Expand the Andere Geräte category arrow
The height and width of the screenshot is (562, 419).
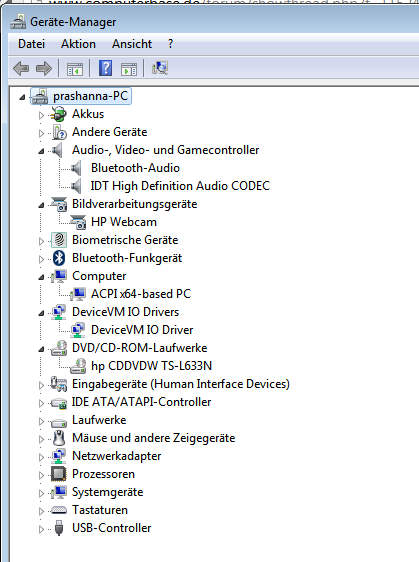[x=41, y=133]
